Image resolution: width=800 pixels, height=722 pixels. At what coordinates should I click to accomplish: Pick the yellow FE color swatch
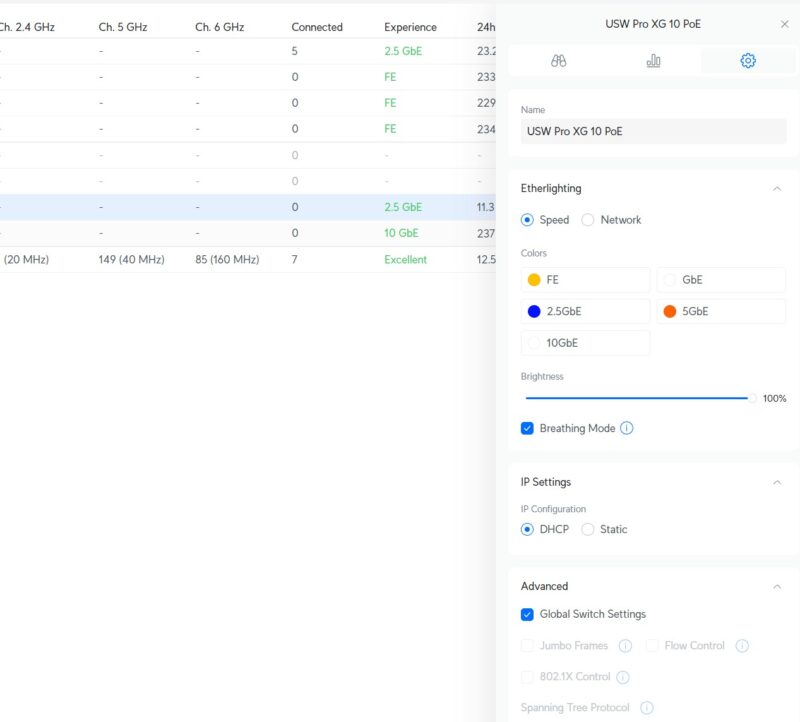(x=534, y=280)
